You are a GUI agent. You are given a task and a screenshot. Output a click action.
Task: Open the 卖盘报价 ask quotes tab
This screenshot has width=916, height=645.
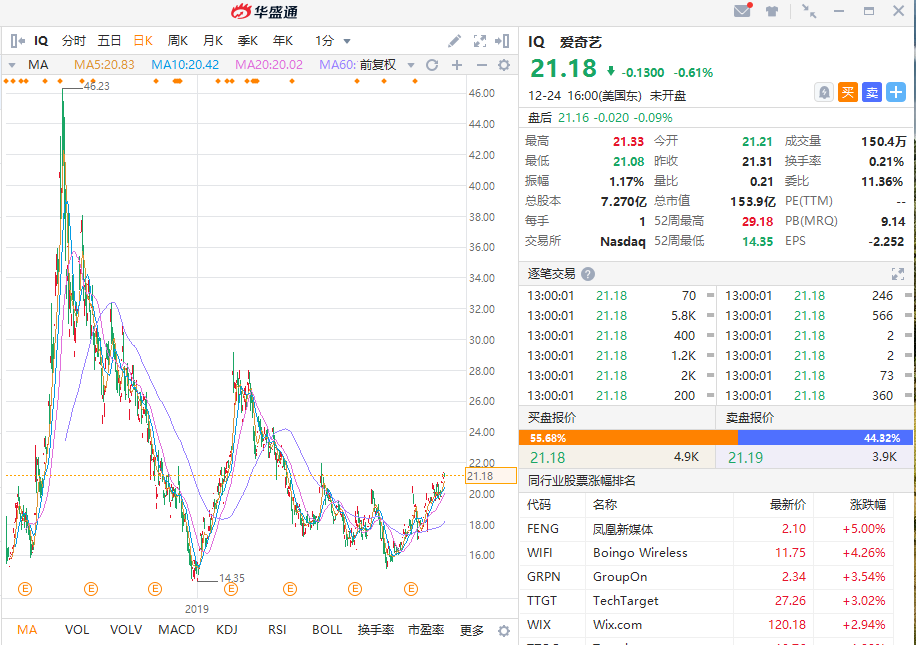click(815, 418)
